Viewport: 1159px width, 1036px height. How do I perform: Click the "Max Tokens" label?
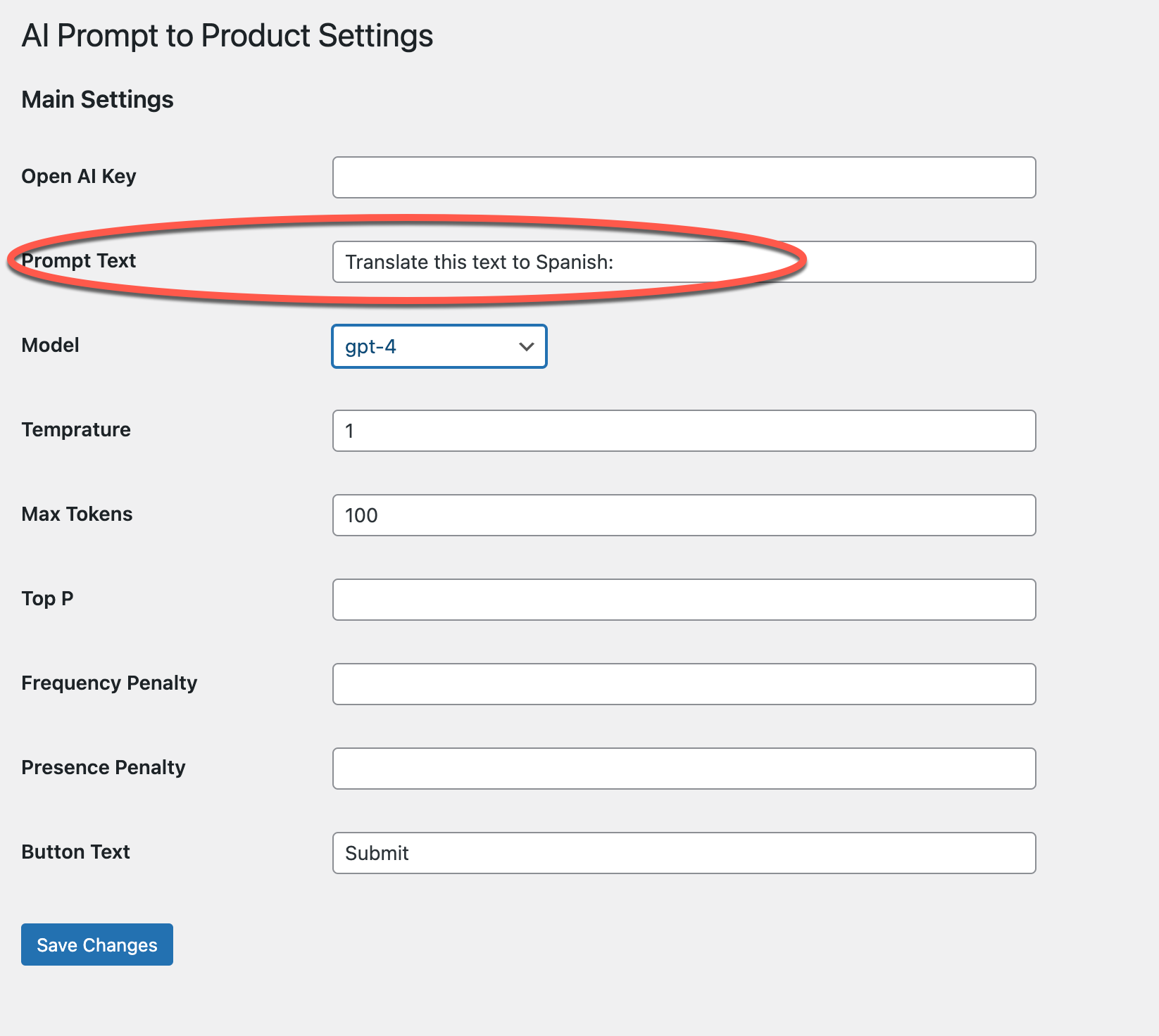(77, 514)
